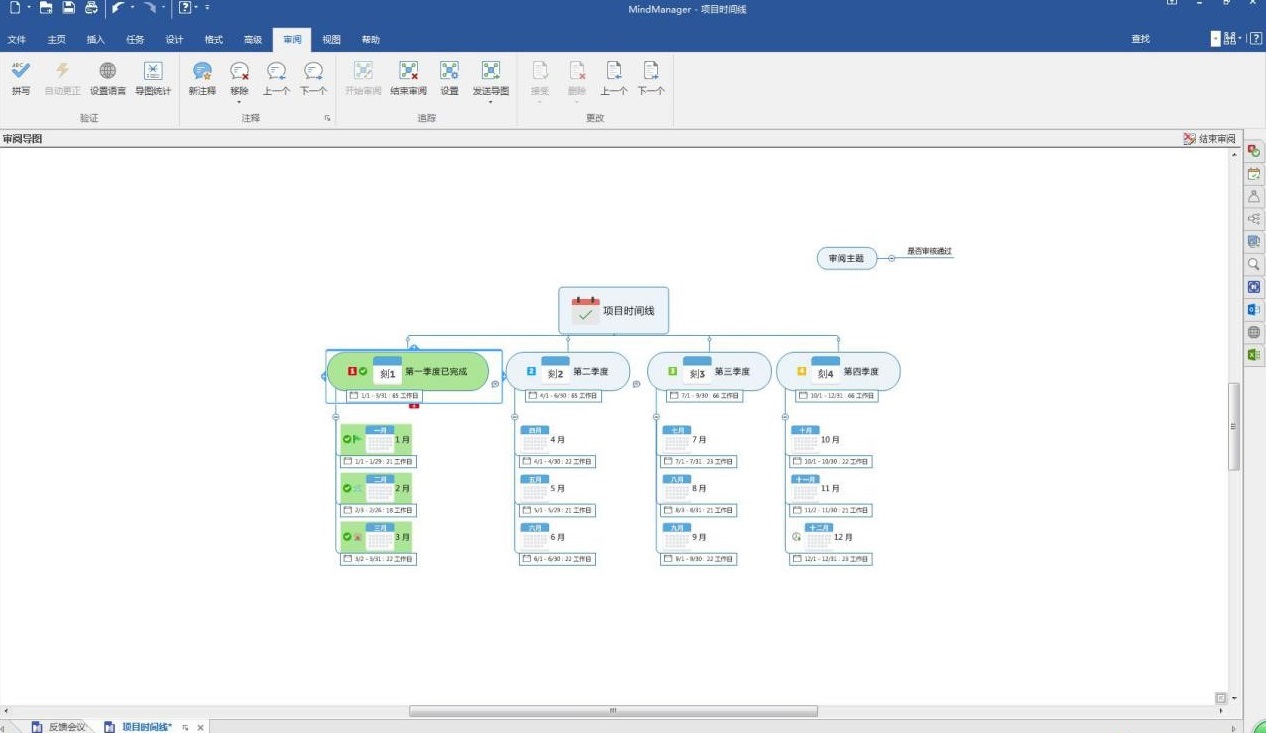Click 结束审阅 in the ribbon

pyautogui.click(x=408, y=71)
